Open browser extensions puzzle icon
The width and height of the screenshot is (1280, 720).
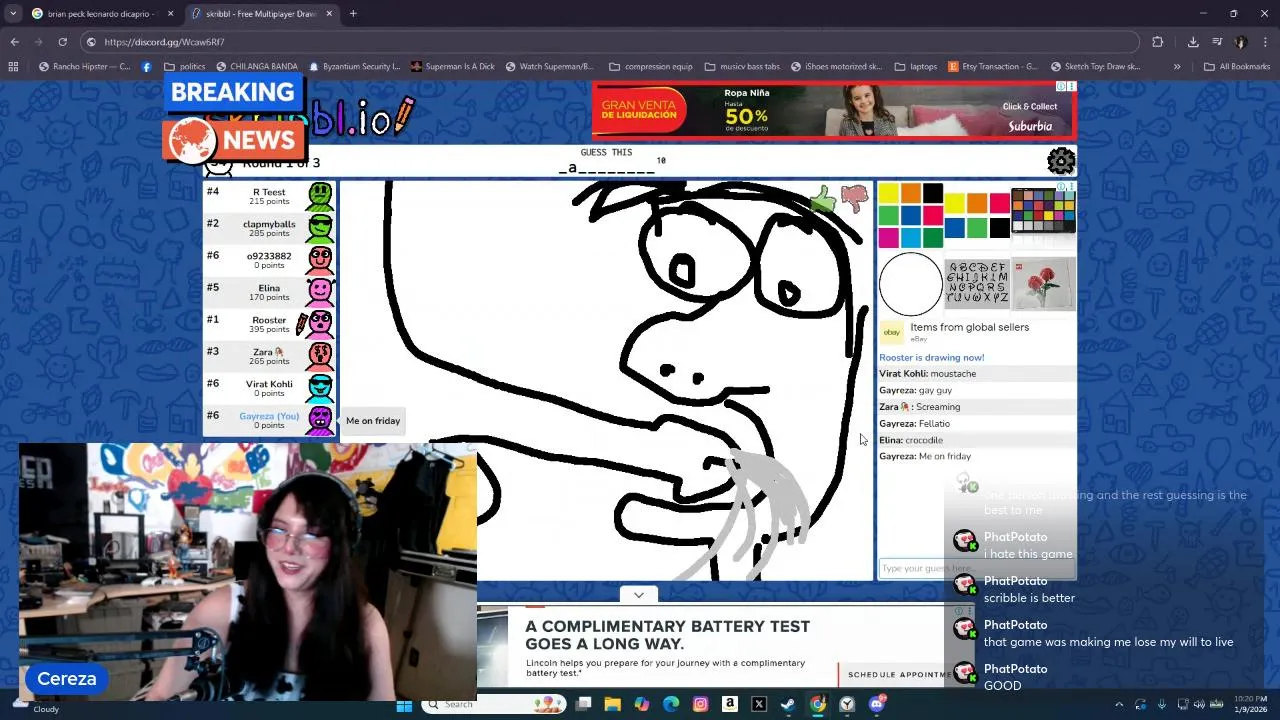click(x=1158, y=42)
